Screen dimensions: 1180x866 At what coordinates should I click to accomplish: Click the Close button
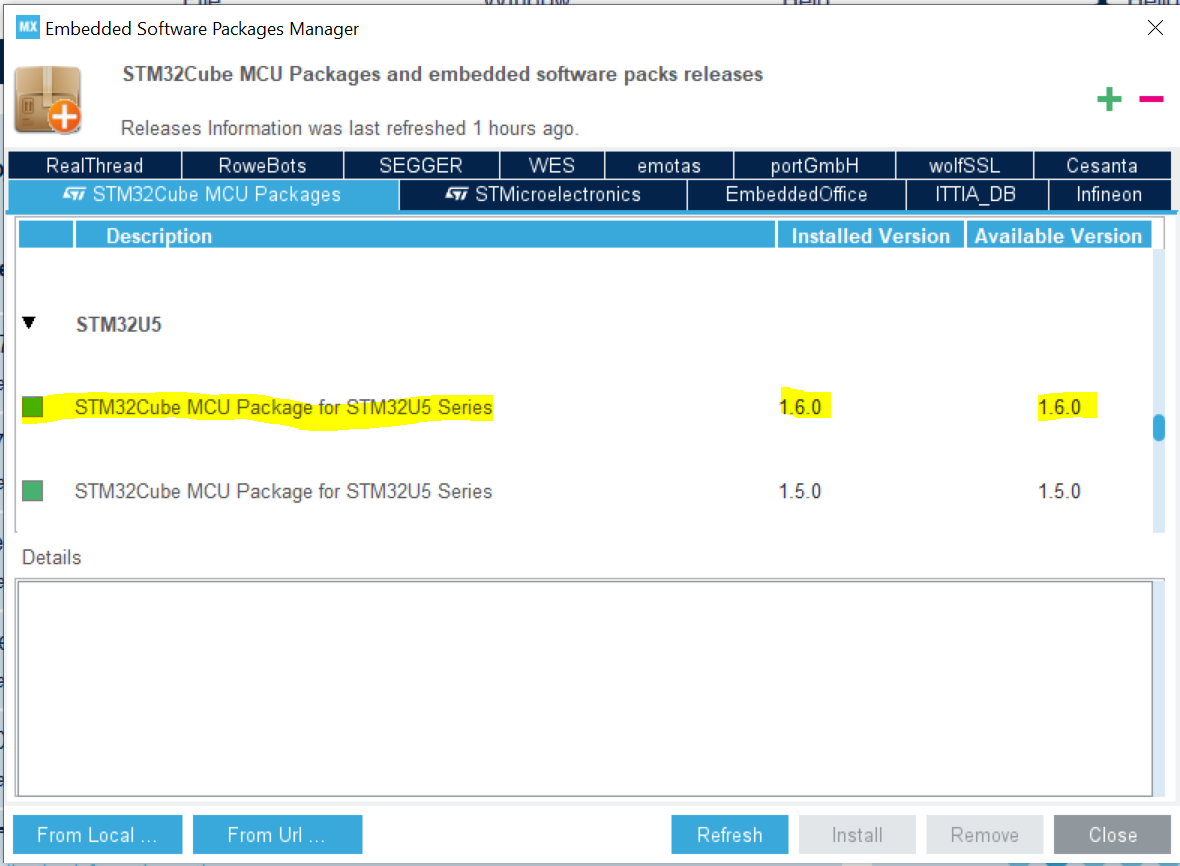point(1112,834)
